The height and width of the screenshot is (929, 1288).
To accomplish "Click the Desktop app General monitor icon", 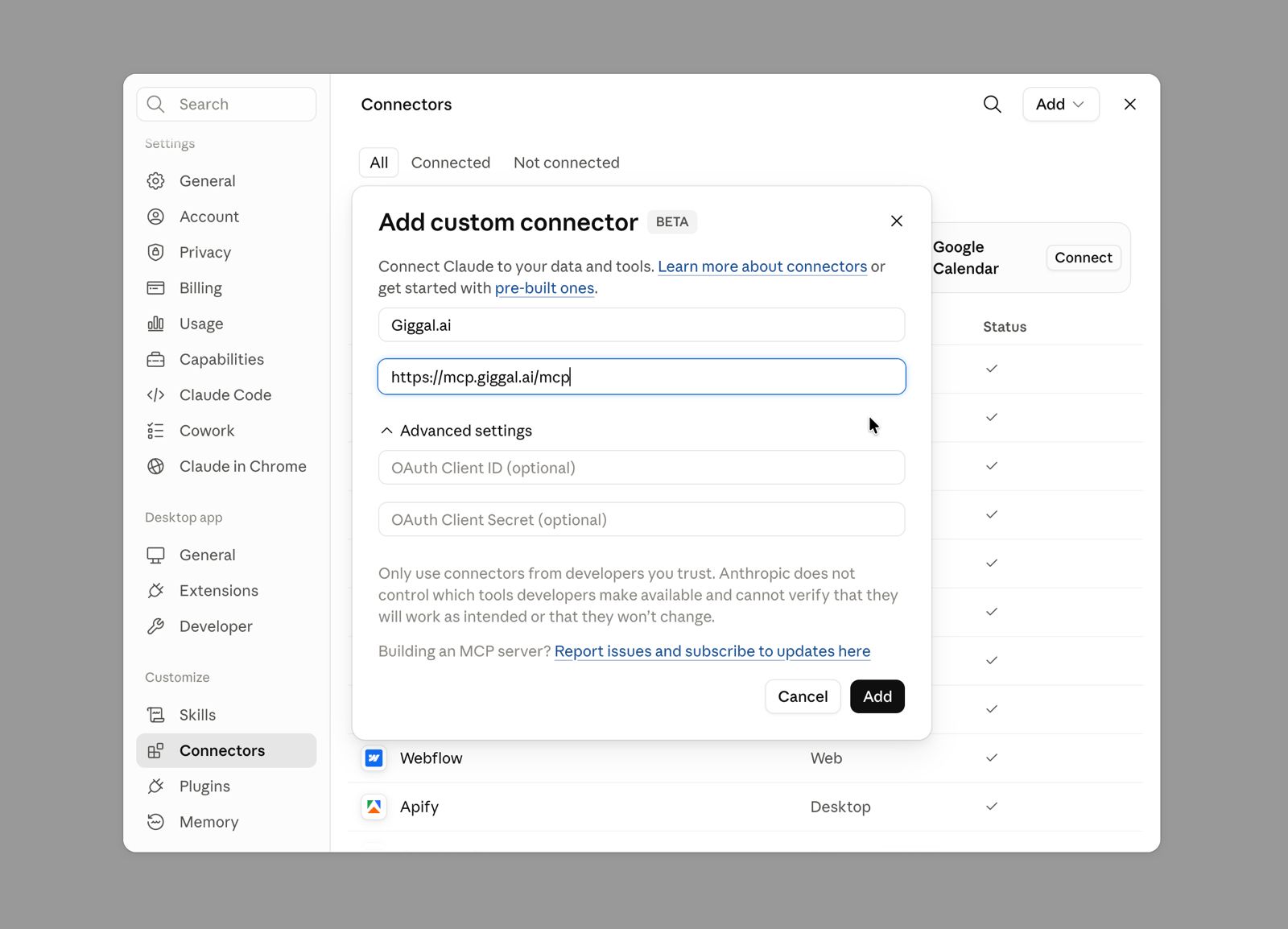I will [155, 555].
